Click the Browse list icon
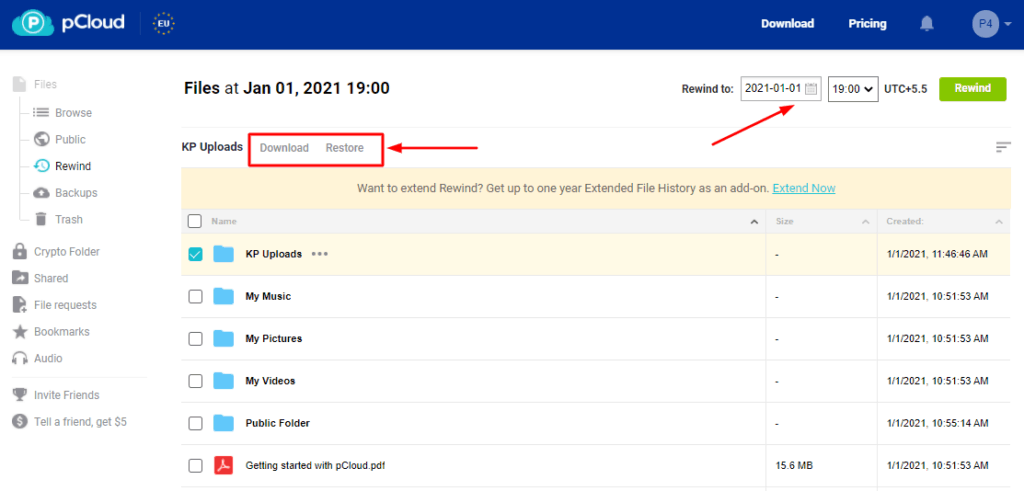This screenshot has width=1024, height=491. click(41, 113)
